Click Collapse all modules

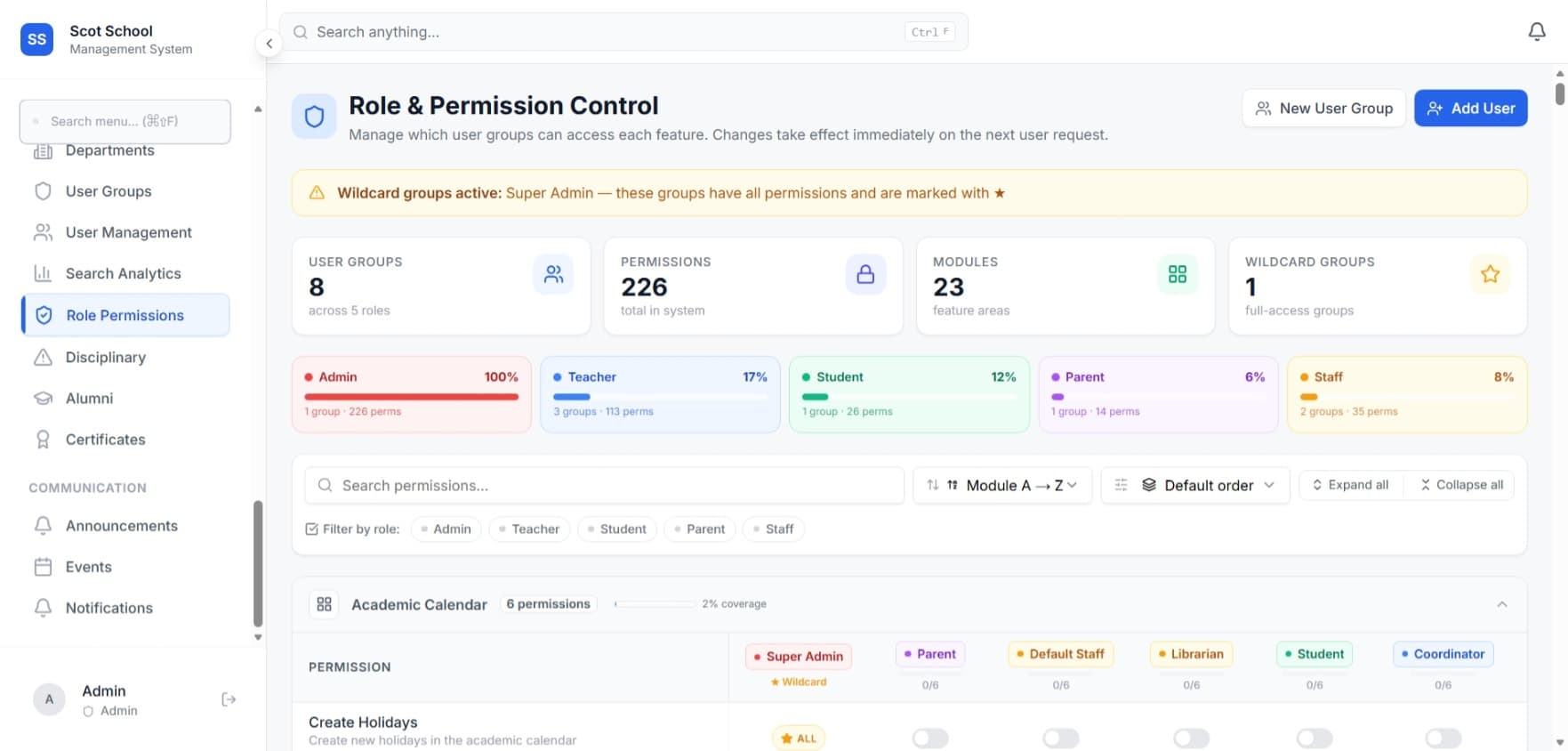[x=1462, y=485]
